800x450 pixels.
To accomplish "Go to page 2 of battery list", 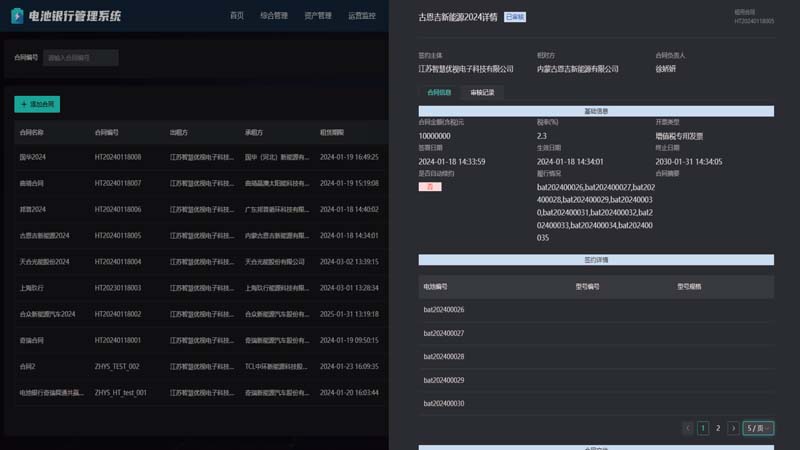I will click(718, 428).
